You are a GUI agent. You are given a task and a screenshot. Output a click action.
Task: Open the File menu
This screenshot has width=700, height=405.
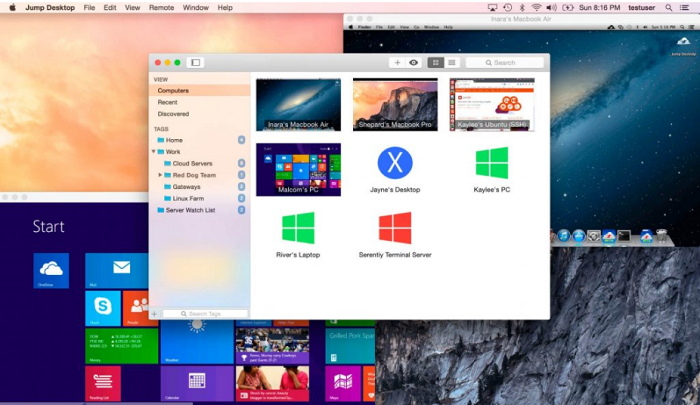tap(89, 8)
